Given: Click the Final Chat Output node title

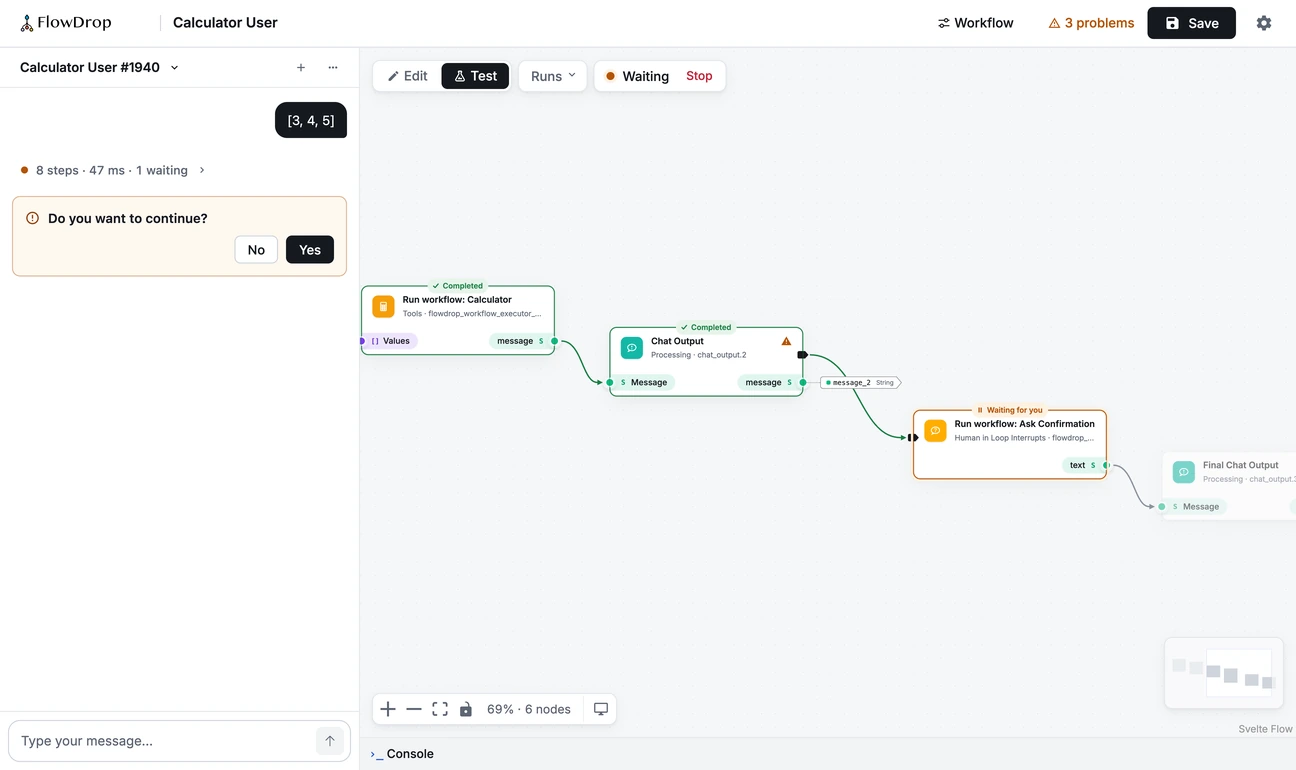Looking at the screenshot, I should click(x=1240, y=465).
